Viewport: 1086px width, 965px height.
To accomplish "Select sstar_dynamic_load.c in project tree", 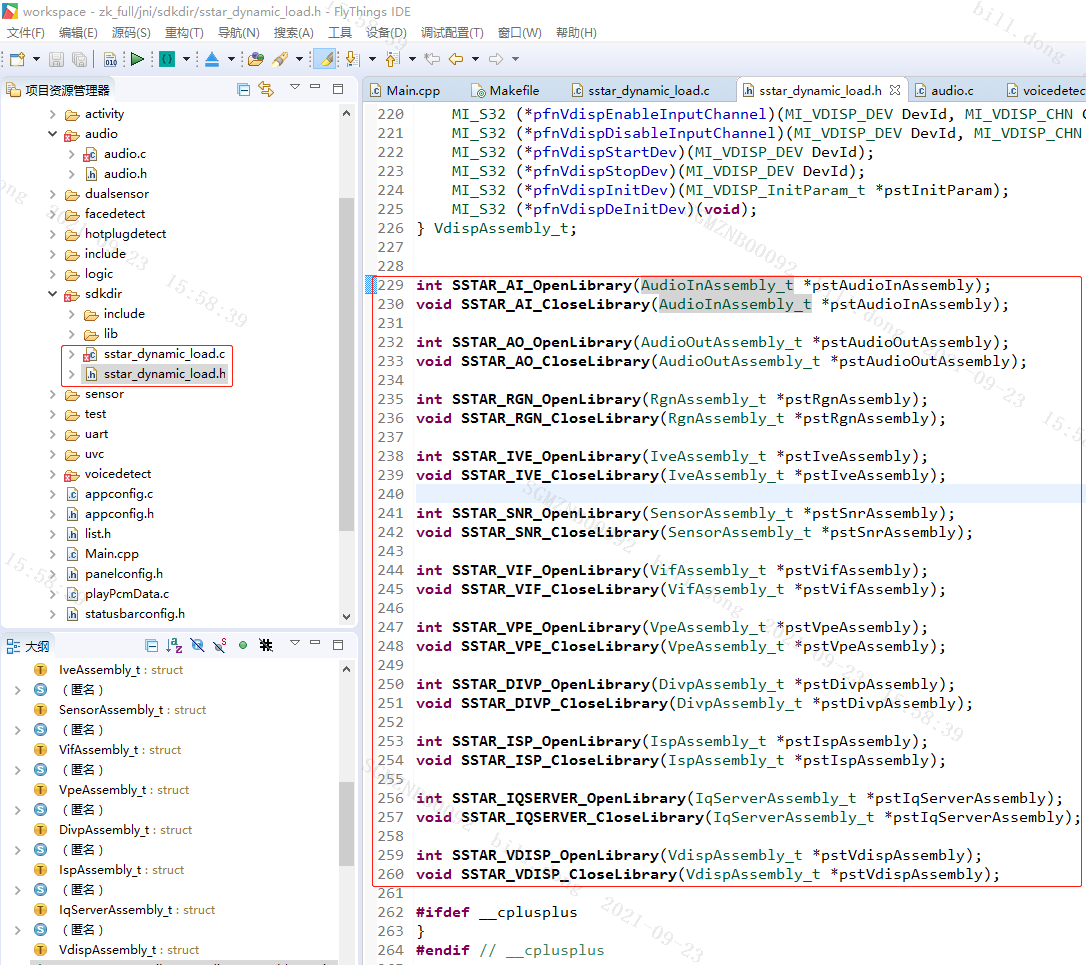I will click(x=164, y=354).
